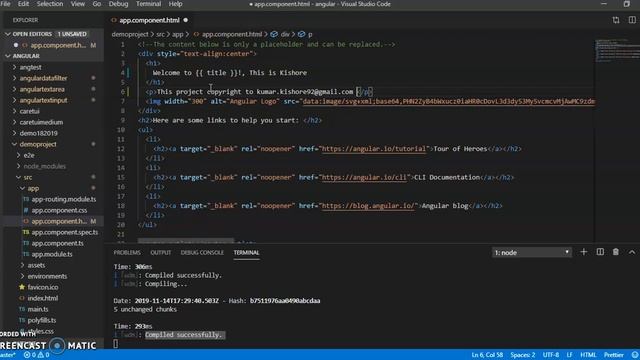640x360 pixels.
Task: Click src in the breadcrumb
Action: point(160,34)
